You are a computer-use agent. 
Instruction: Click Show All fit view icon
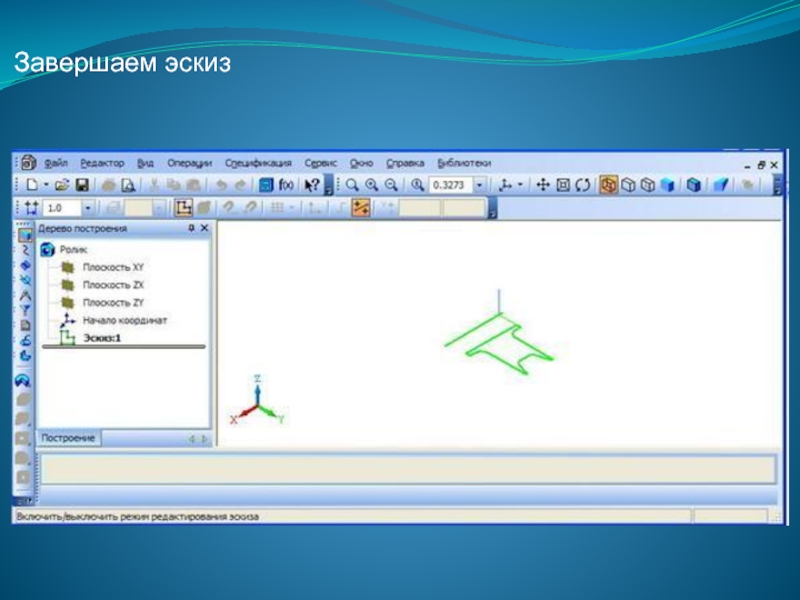(563, 185)
